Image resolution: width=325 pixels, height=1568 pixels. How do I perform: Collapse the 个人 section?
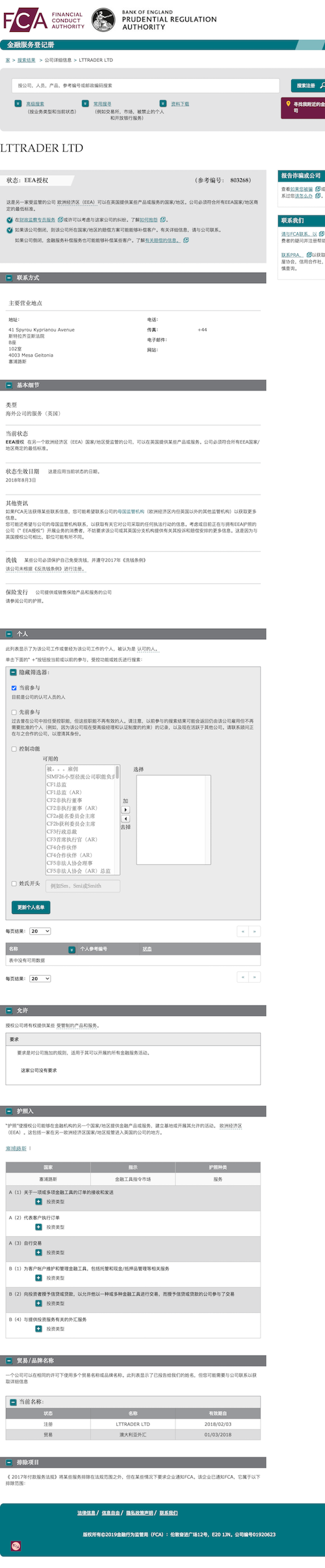pos(9,633)
